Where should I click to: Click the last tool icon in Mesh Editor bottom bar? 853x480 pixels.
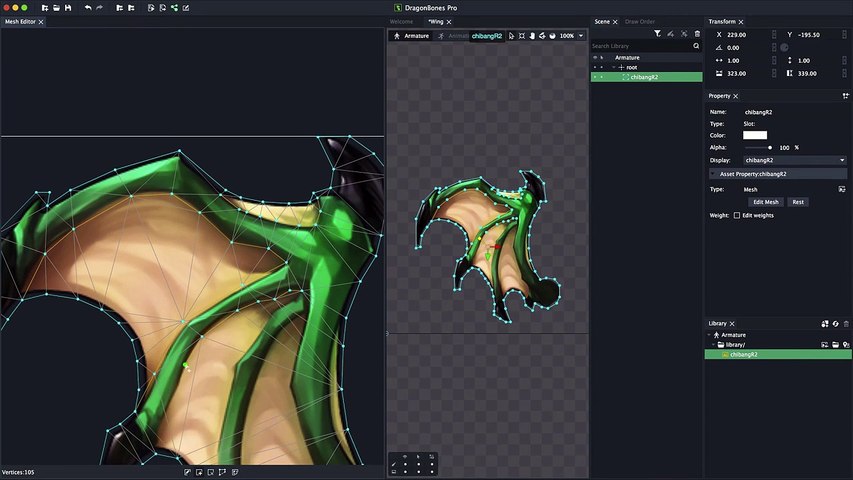pyautogui.click(x=235, y=472)
